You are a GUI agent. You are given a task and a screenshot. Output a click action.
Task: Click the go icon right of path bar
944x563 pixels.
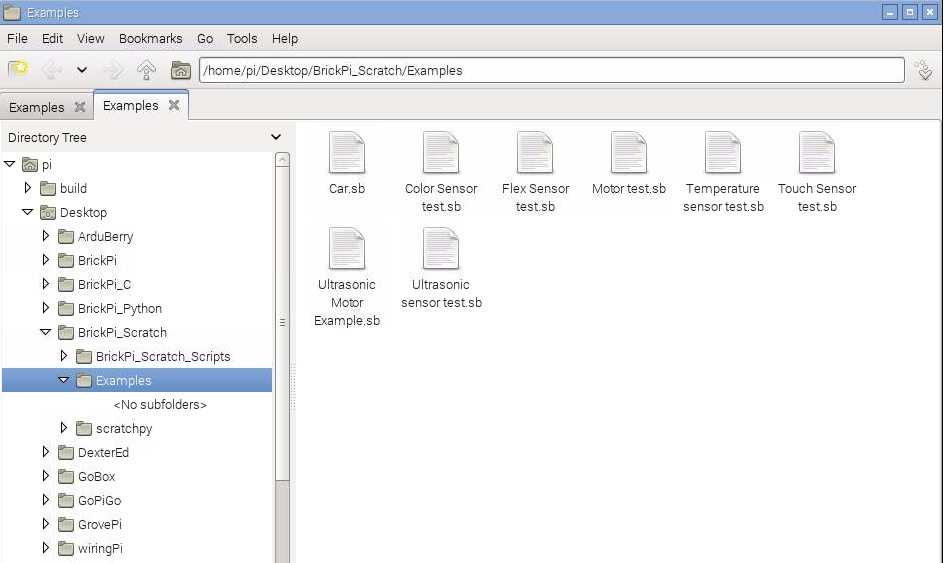pyautogui.click(x=923, y=70)
